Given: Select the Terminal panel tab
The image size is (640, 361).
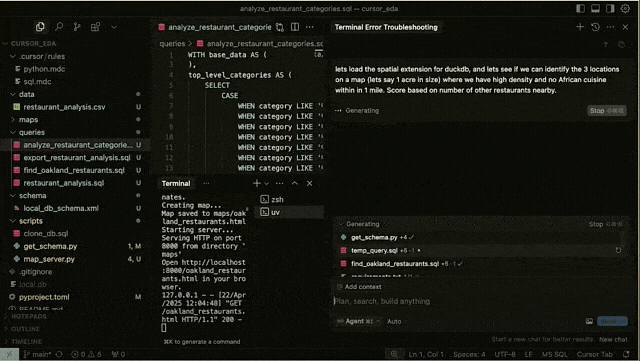Looking at the screenshot, I should pyautogui.click(x=176, y=183).
